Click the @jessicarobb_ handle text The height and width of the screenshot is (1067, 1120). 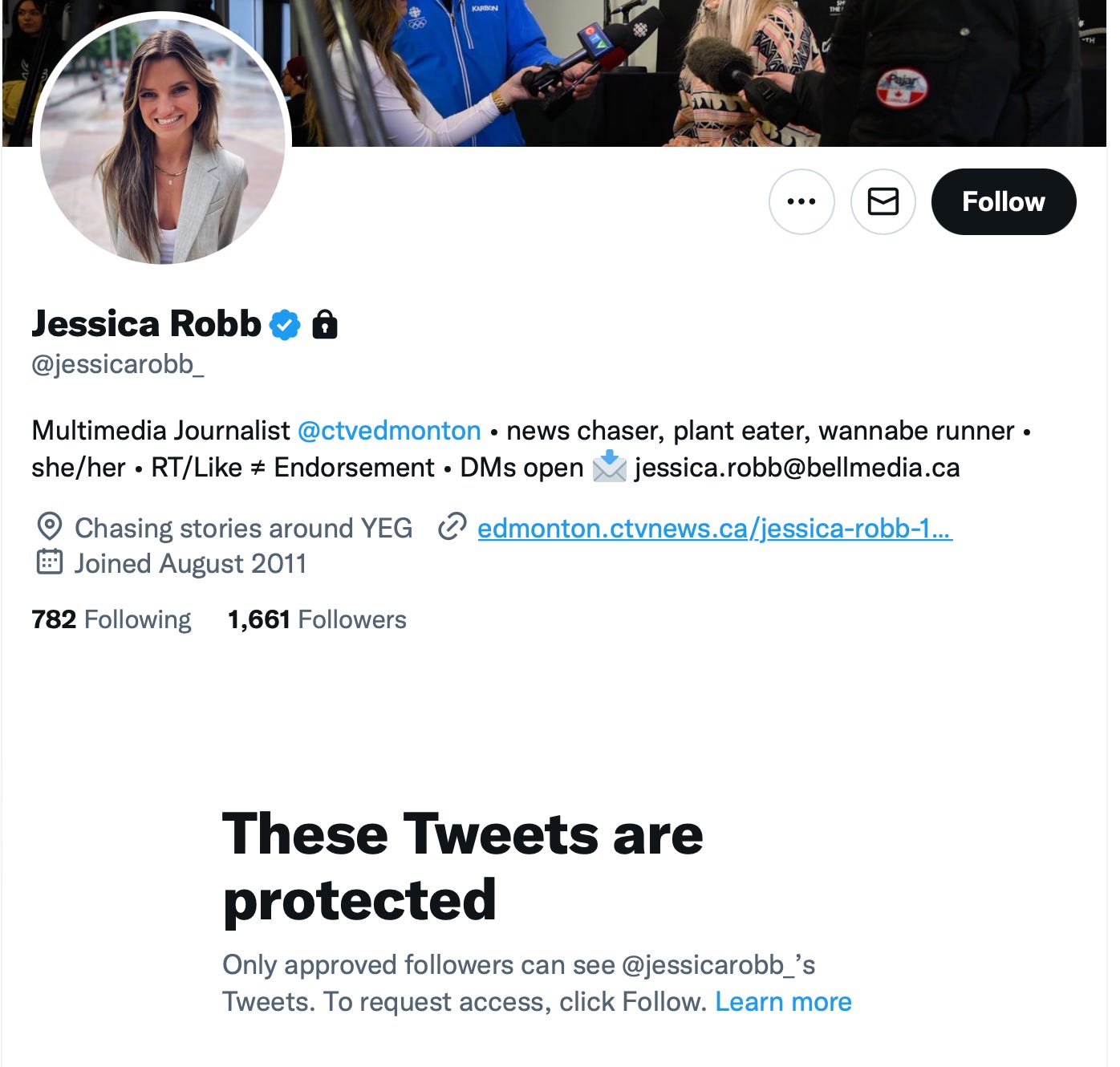pyautogui.click(x=118, y=364)
